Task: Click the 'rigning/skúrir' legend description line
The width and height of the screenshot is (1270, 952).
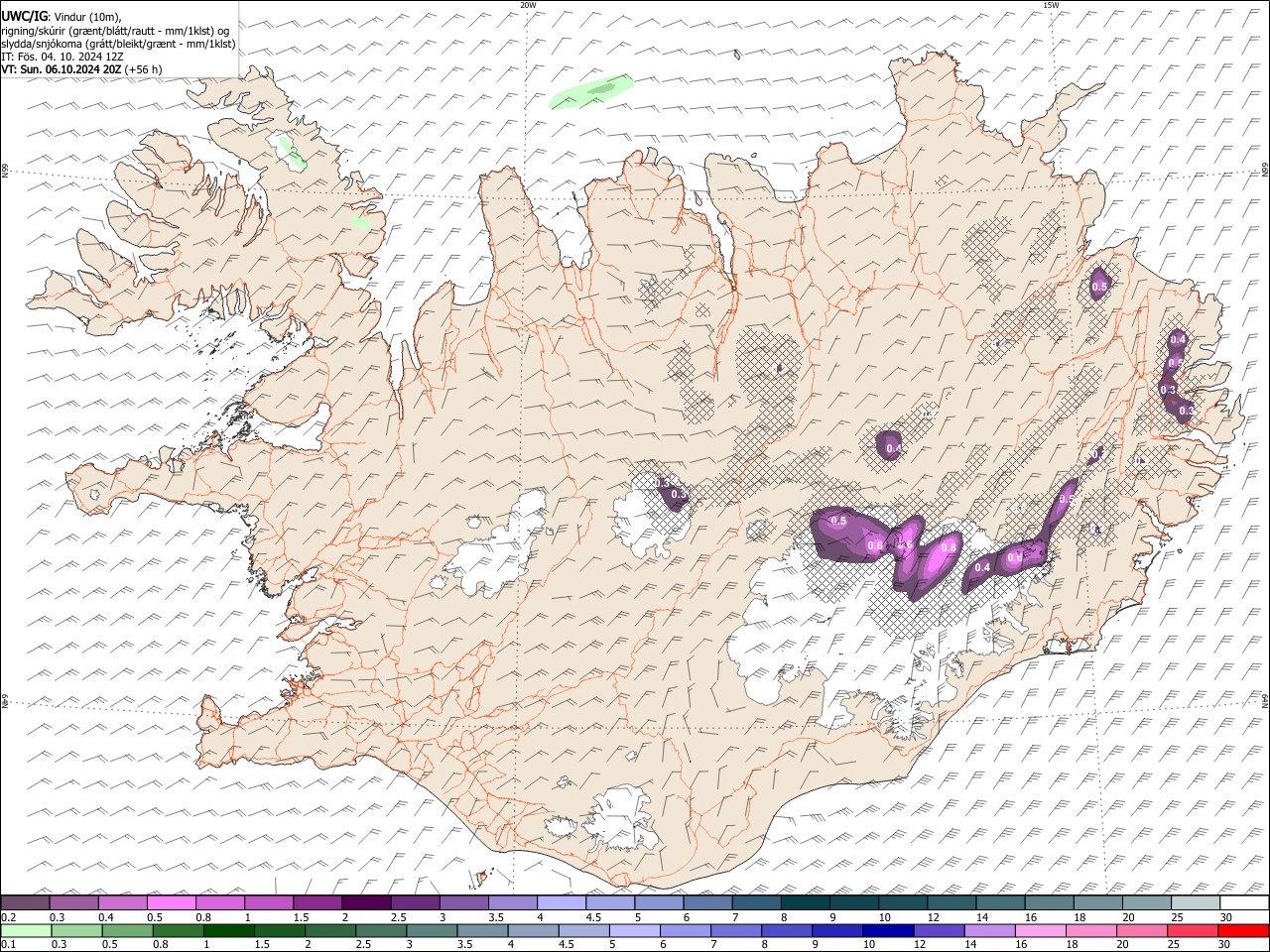Action: 115,31
